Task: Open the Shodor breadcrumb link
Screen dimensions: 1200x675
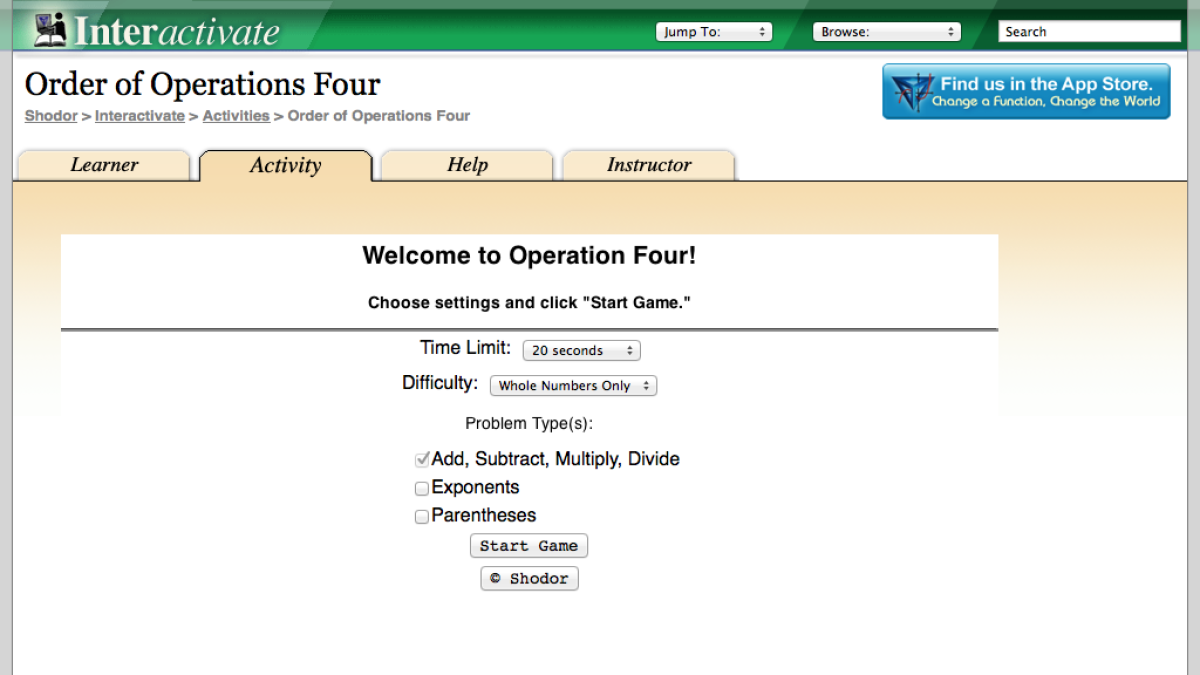Action: 50,116
